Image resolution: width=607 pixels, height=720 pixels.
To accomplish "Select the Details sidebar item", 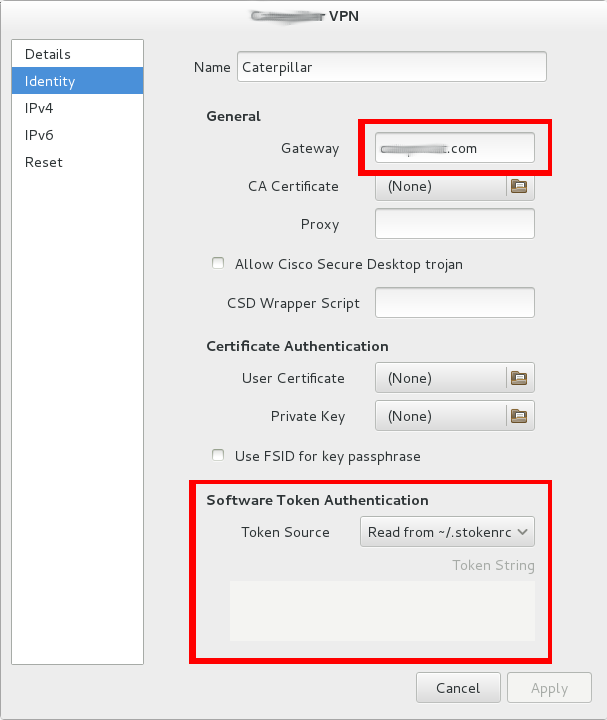I will pos(78,54).
